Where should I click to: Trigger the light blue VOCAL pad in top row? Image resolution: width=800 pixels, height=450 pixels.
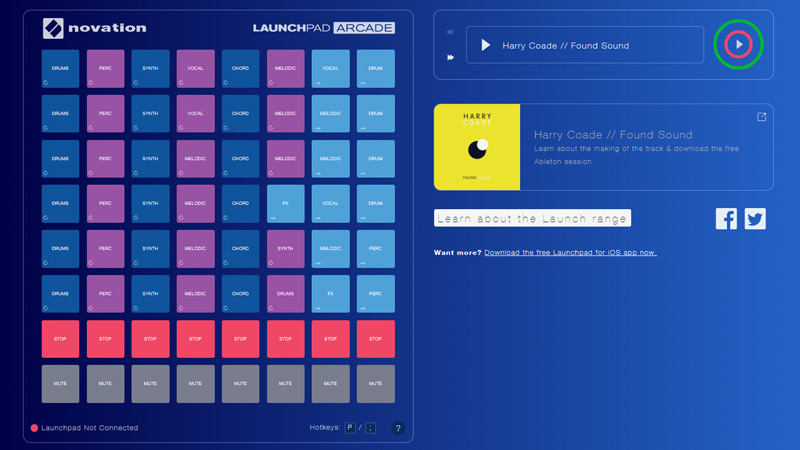331,68
